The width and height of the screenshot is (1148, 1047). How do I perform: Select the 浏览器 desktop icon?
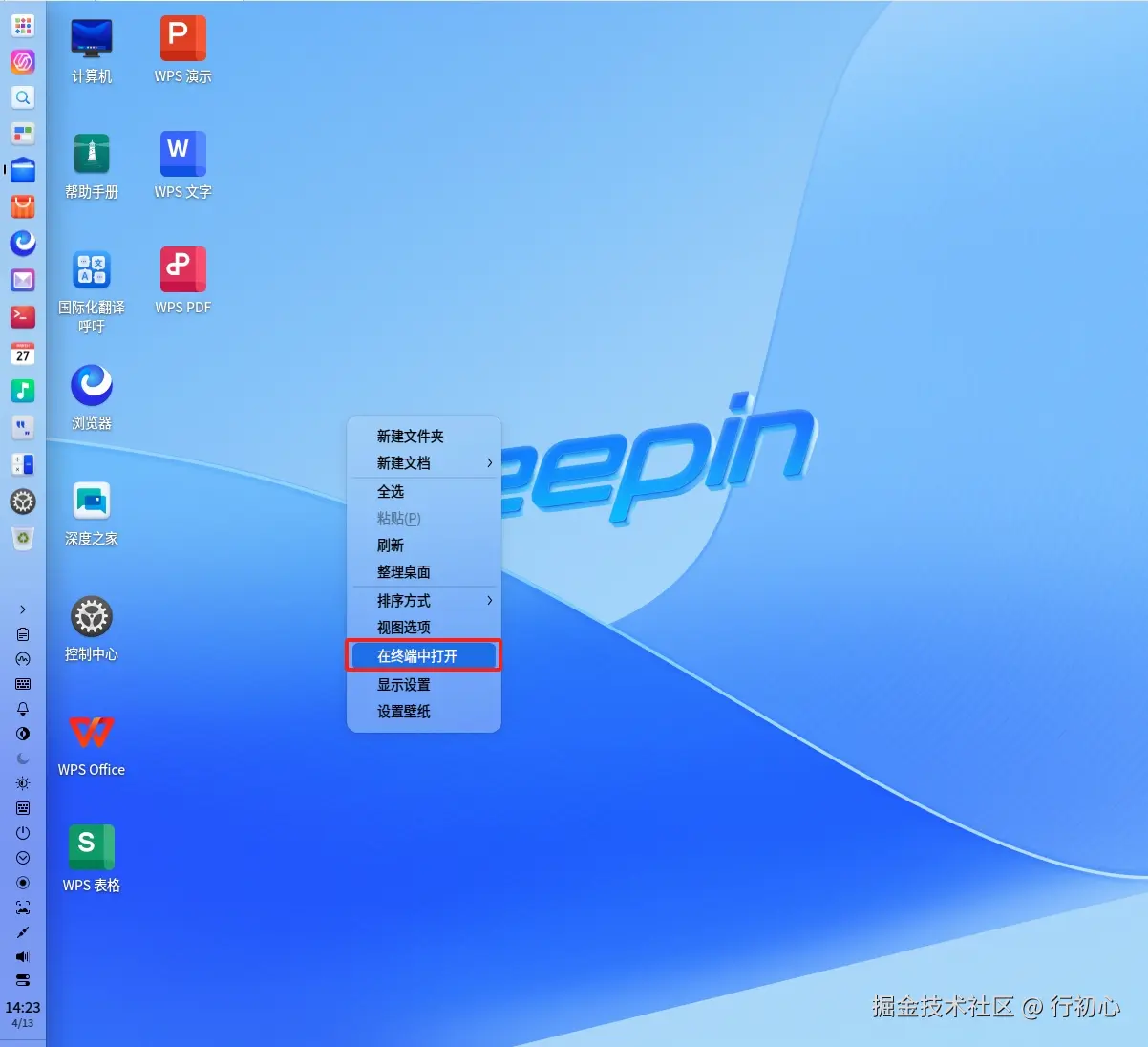click(92, 397)
